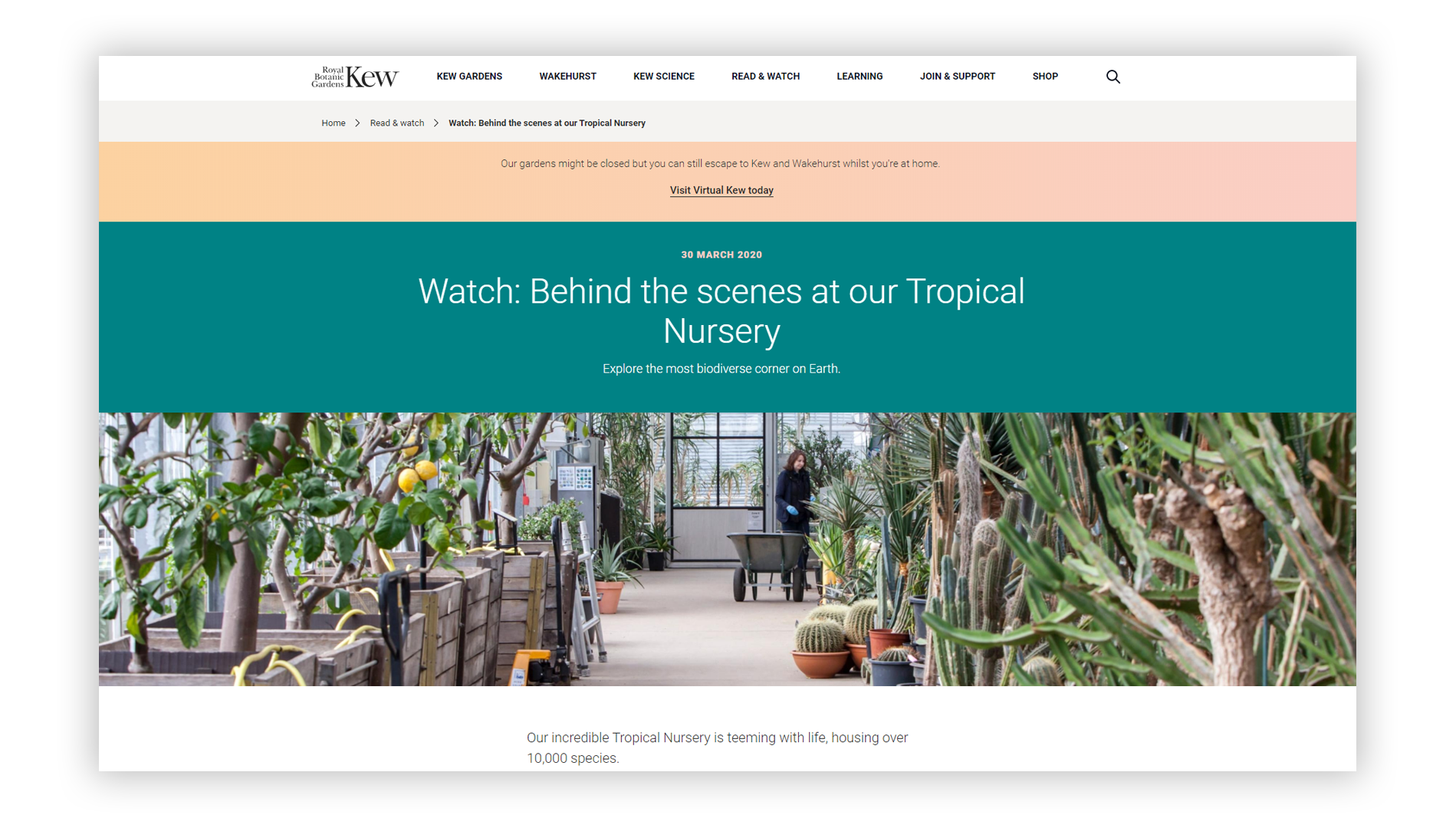Open the Join & Support menu
The height and width of the screenshot is (828, 1456).
[957, 77]
